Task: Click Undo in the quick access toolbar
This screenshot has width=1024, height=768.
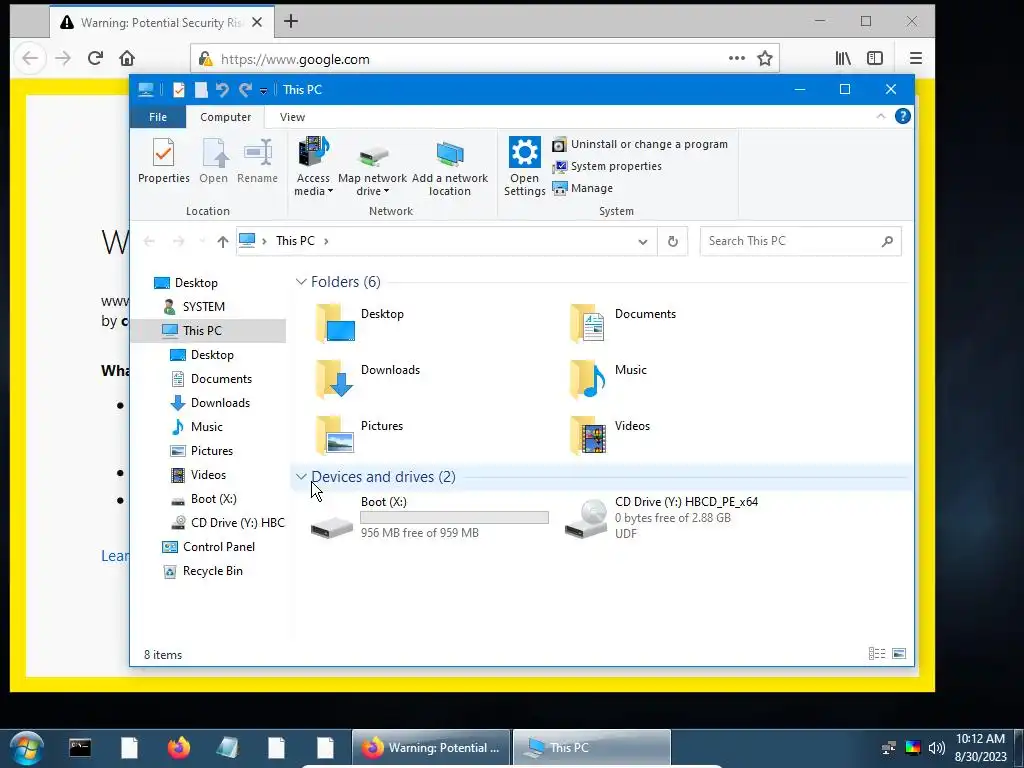Action: [222, 90]
